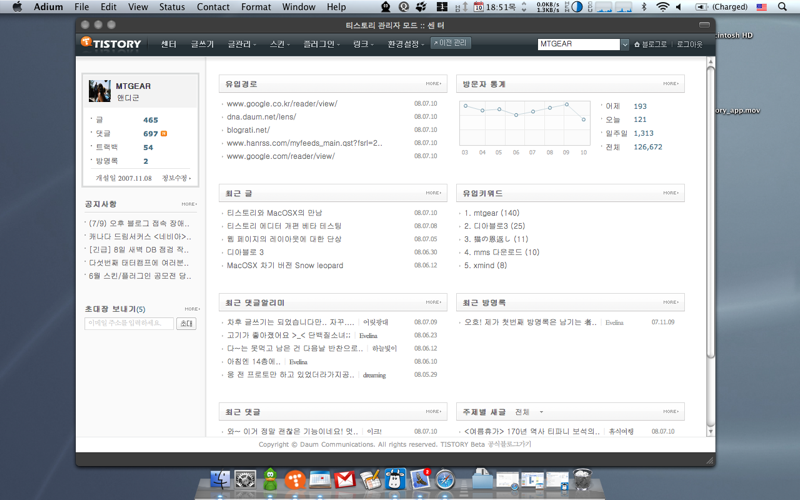Click total visitors value 126,672
800x500 pixels.
coord(648,147)
